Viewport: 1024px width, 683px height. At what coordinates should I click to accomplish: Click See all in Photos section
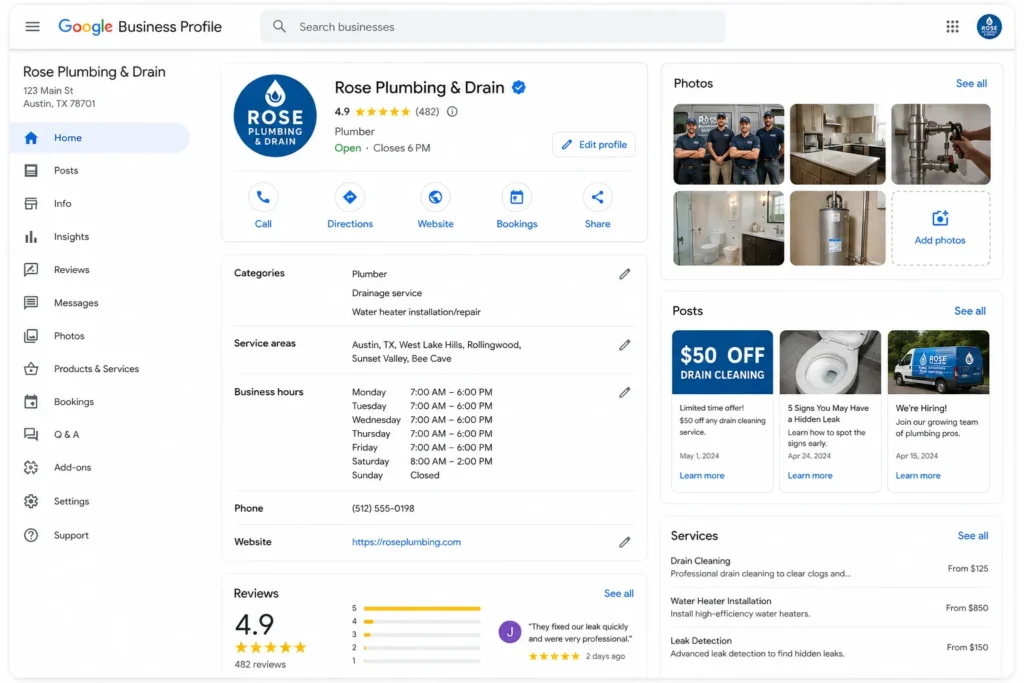971,84
